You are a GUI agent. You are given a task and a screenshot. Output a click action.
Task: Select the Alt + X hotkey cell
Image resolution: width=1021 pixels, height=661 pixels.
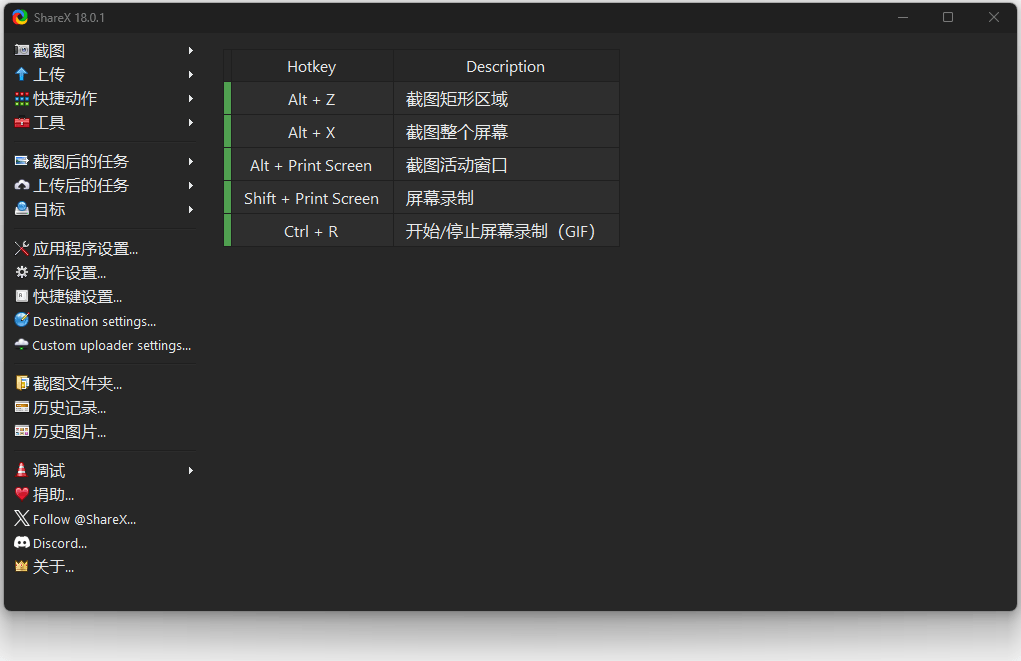click(312, 132)
